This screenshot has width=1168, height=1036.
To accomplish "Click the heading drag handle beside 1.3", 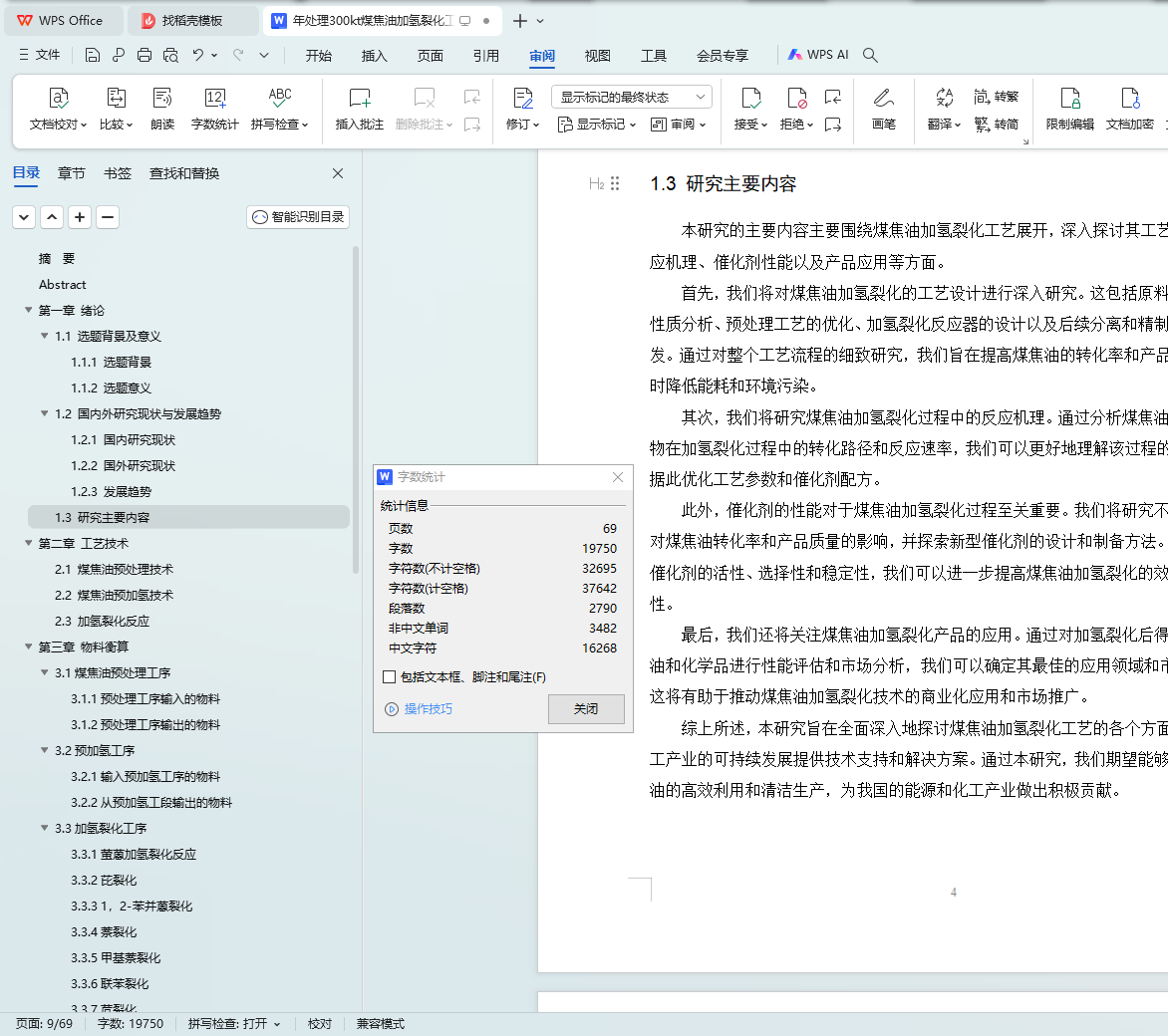I will 615,183.
